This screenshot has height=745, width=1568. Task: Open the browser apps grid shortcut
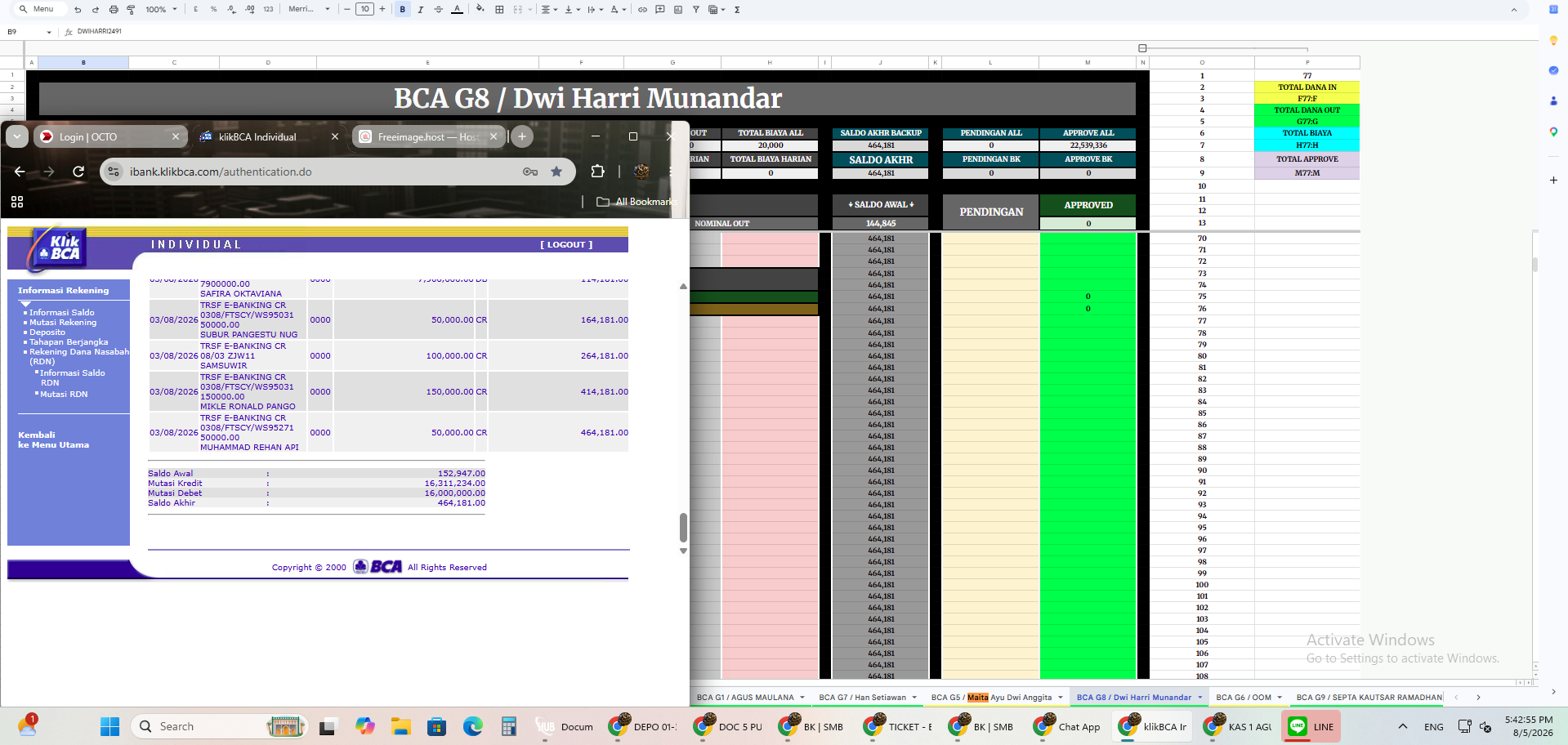(x=17, y=202)
